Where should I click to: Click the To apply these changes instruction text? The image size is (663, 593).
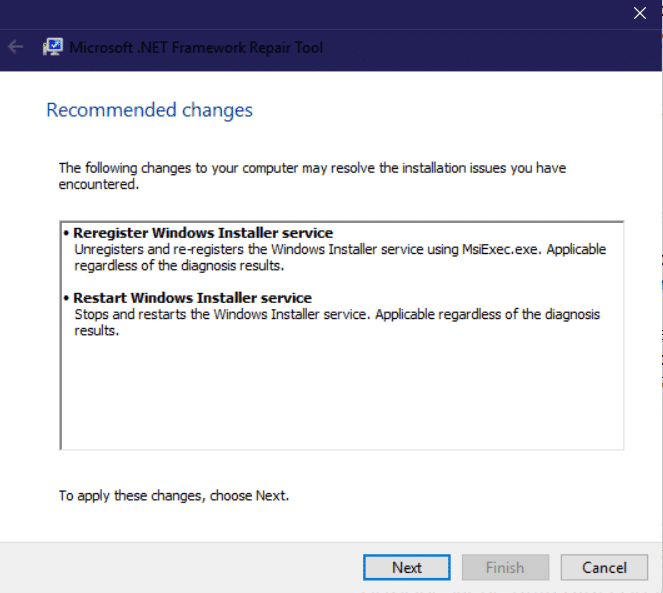[x=173, y=495]
